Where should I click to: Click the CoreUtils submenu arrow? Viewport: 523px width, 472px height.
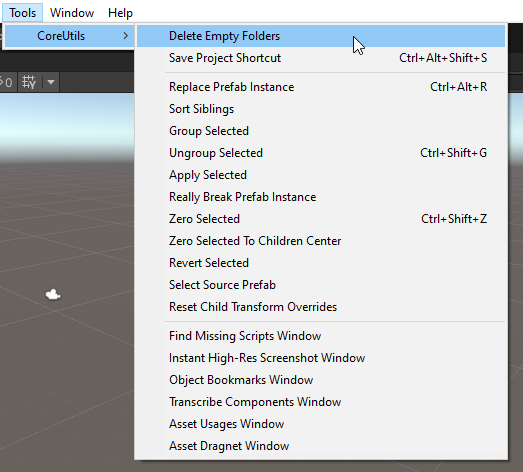click(x=125, y=35)
